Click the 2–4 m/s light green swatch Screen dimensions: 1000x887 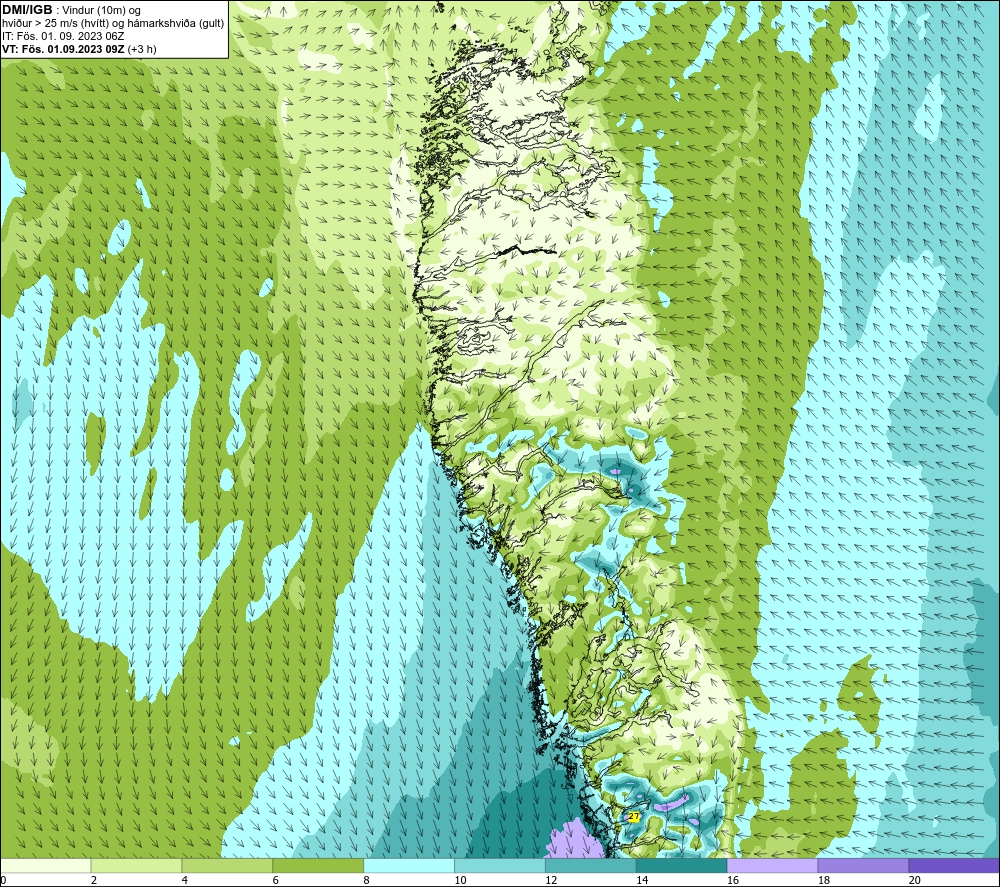point(136,865)
